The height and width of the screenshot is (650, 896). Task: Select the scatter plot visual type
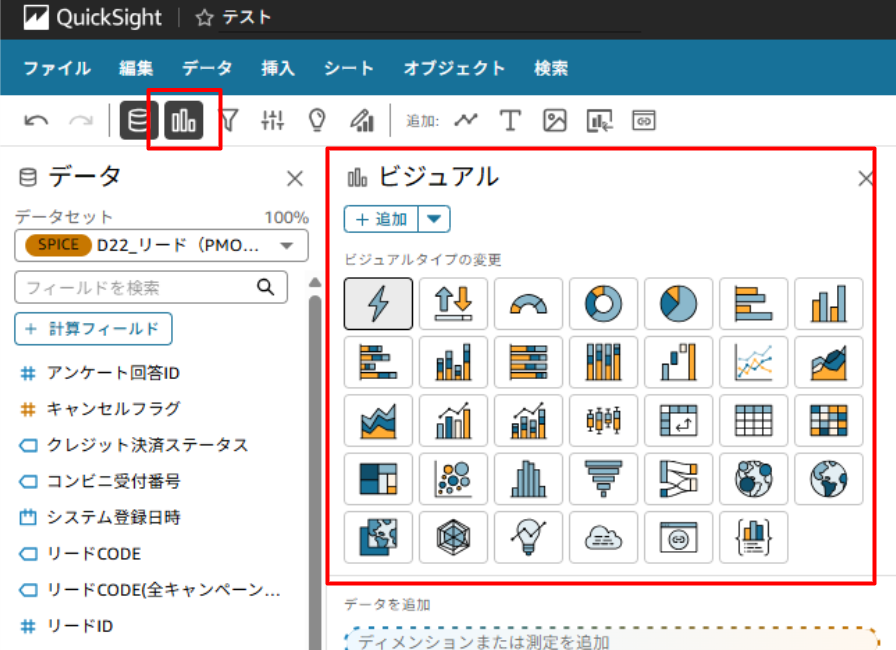tap(453, 479)
